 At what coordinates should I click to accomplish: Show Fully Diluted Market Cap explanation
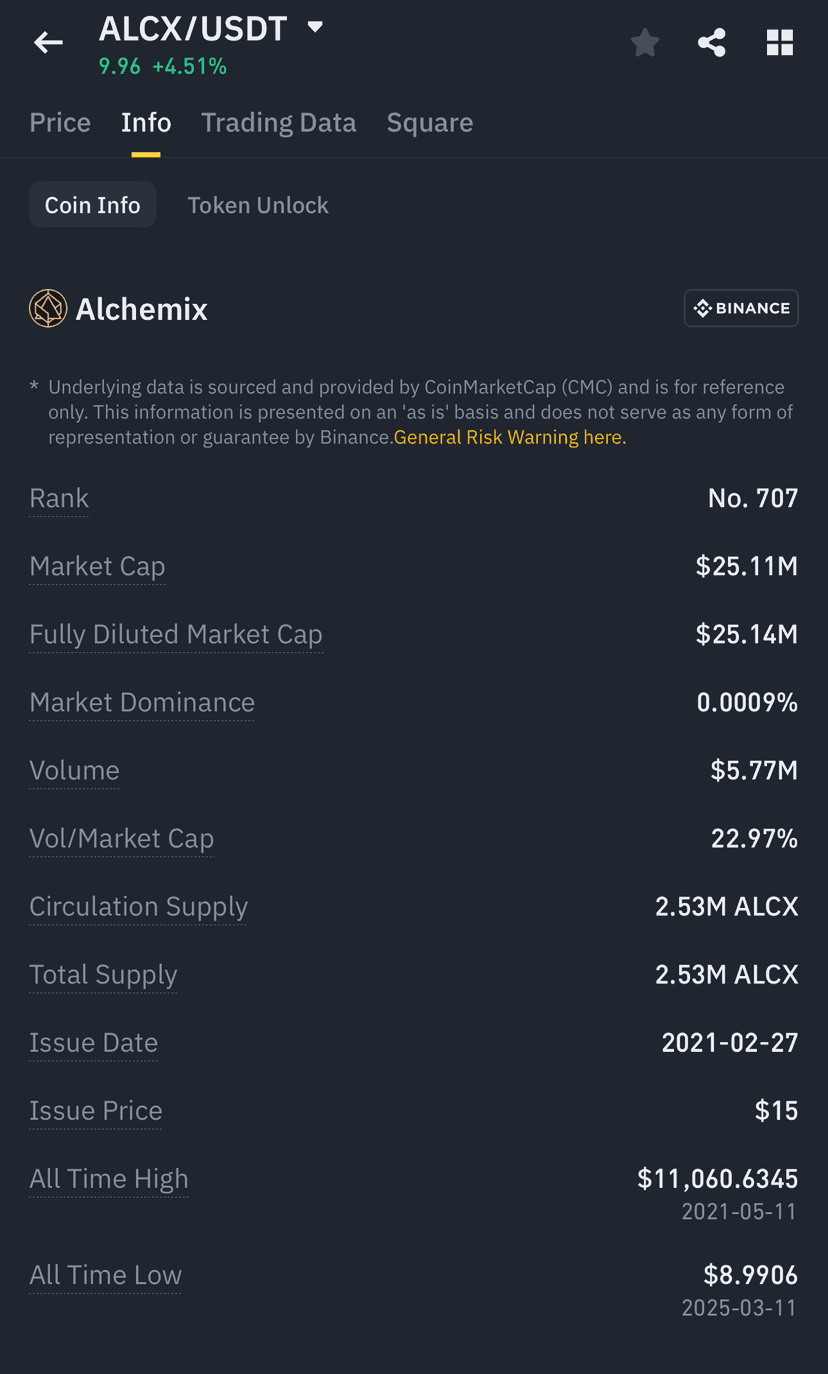176,634
